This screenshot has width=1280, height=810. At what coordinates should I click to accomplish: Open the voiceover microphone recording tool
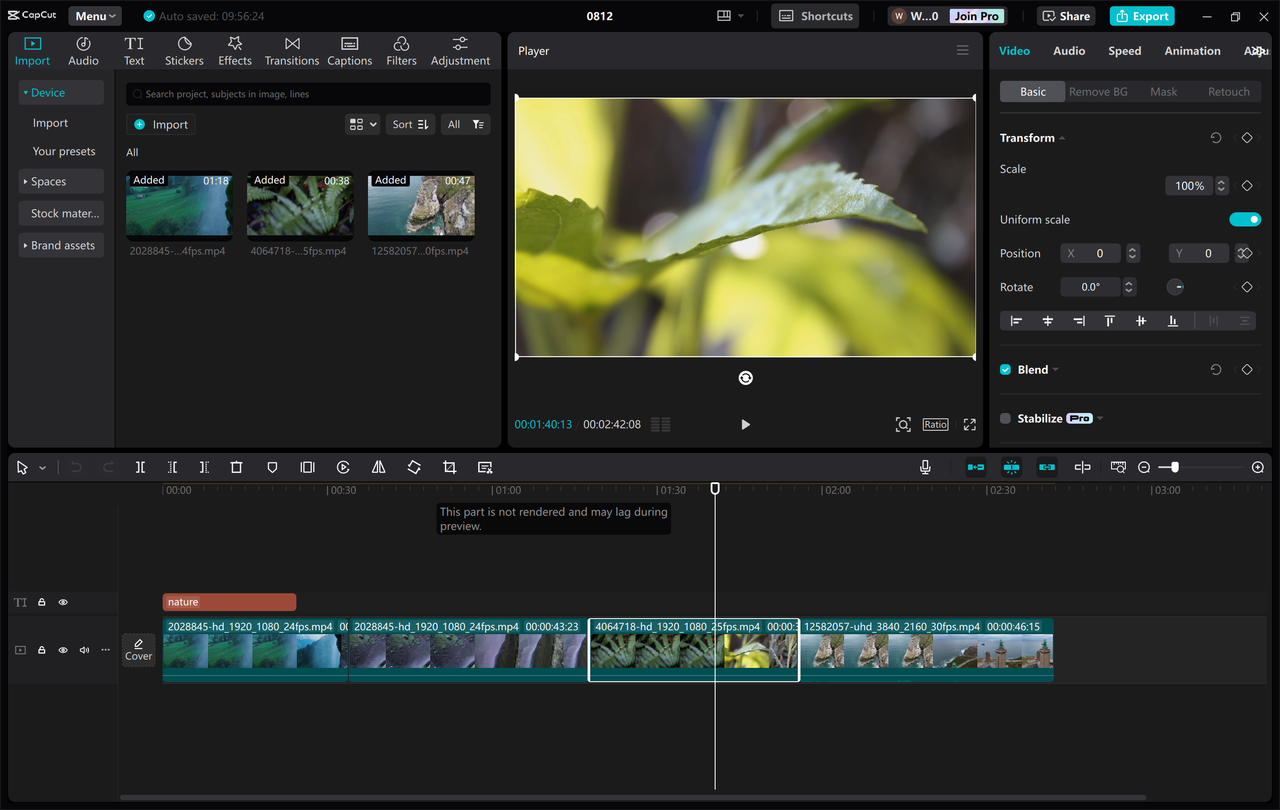pos(925,466)
